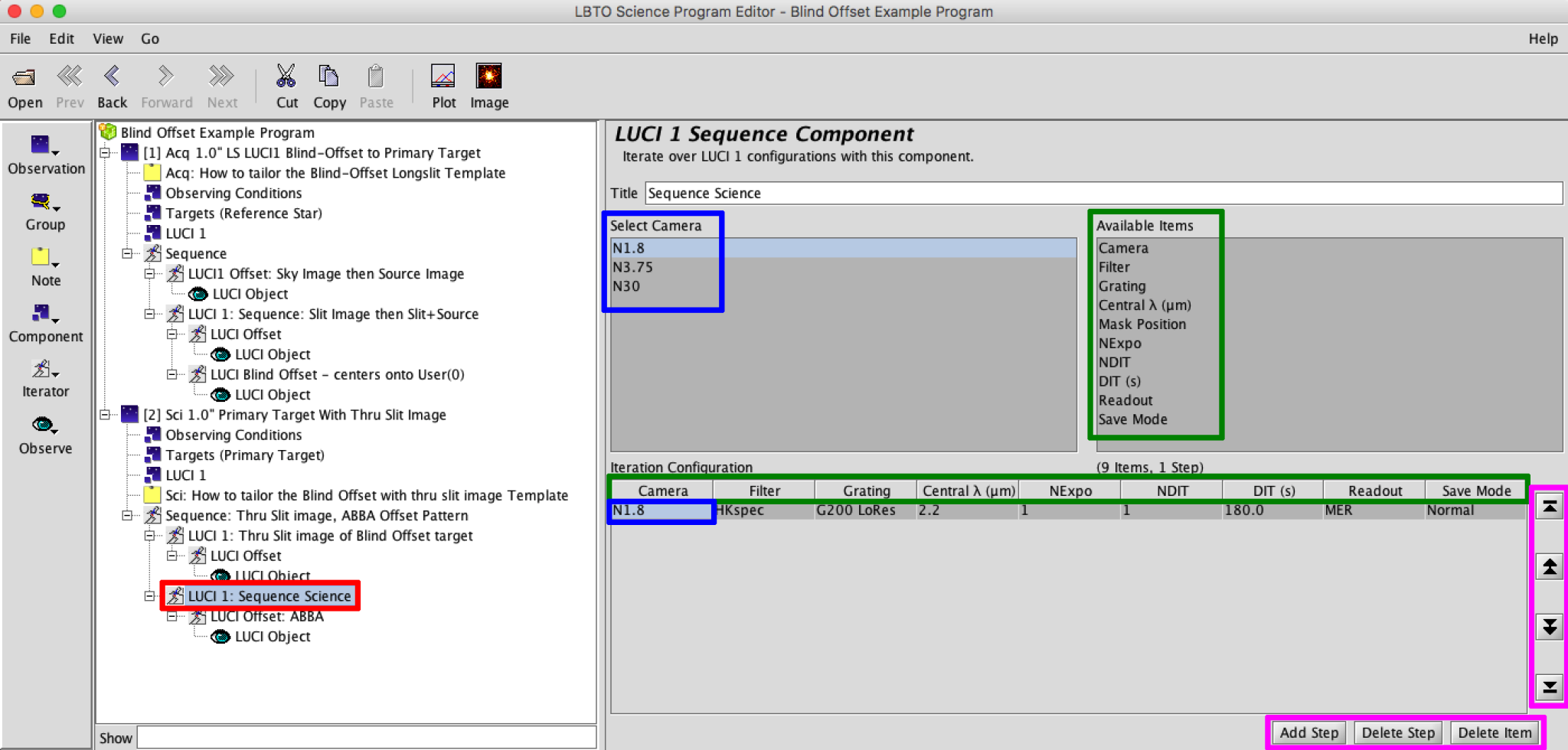Screen dimensions: 1568x750
Task: Move step up one with up arrow
Action: pyautogui.click(x=1550, y=566)
